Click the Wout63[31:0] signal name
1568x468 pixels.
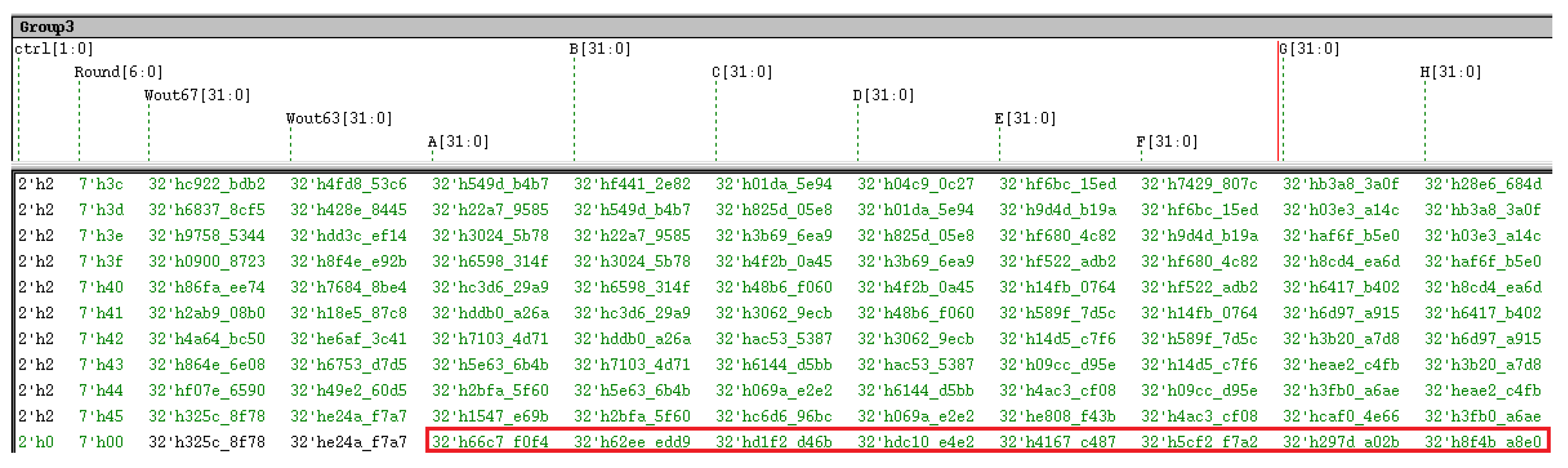point(339,118)
